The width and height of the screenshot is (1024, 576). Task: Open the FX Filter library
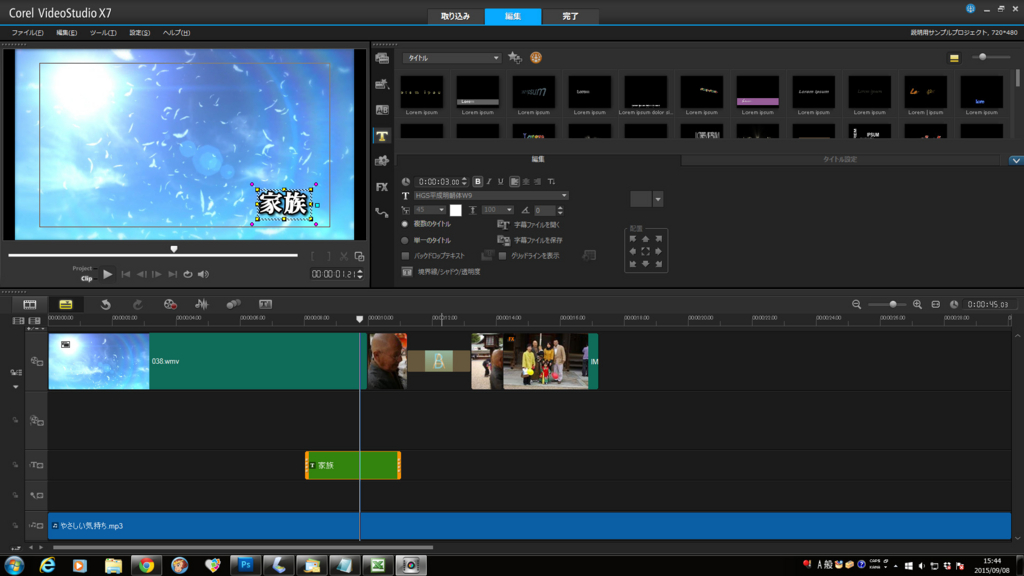[382, 187]
